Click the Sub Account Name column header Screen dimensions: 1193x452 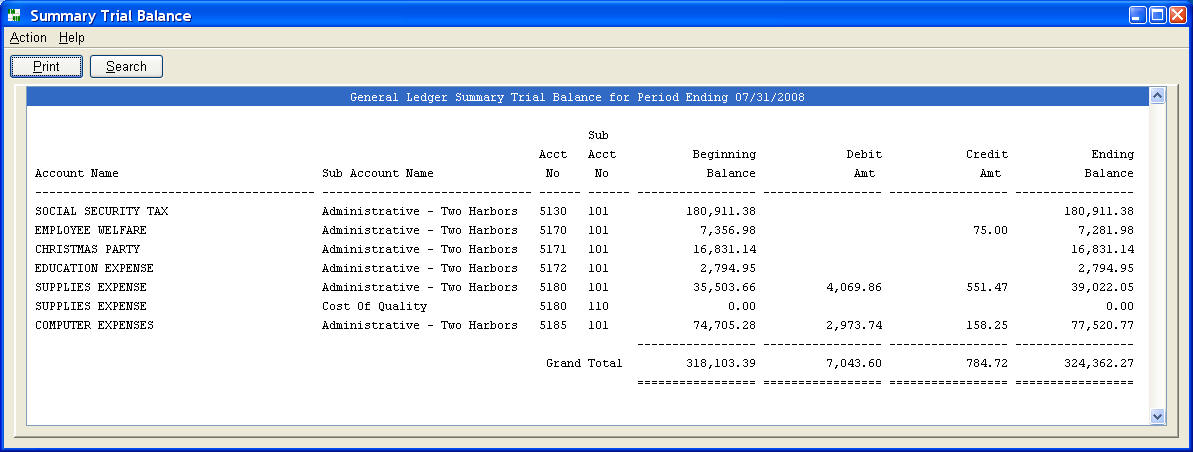tap(378, 173)
